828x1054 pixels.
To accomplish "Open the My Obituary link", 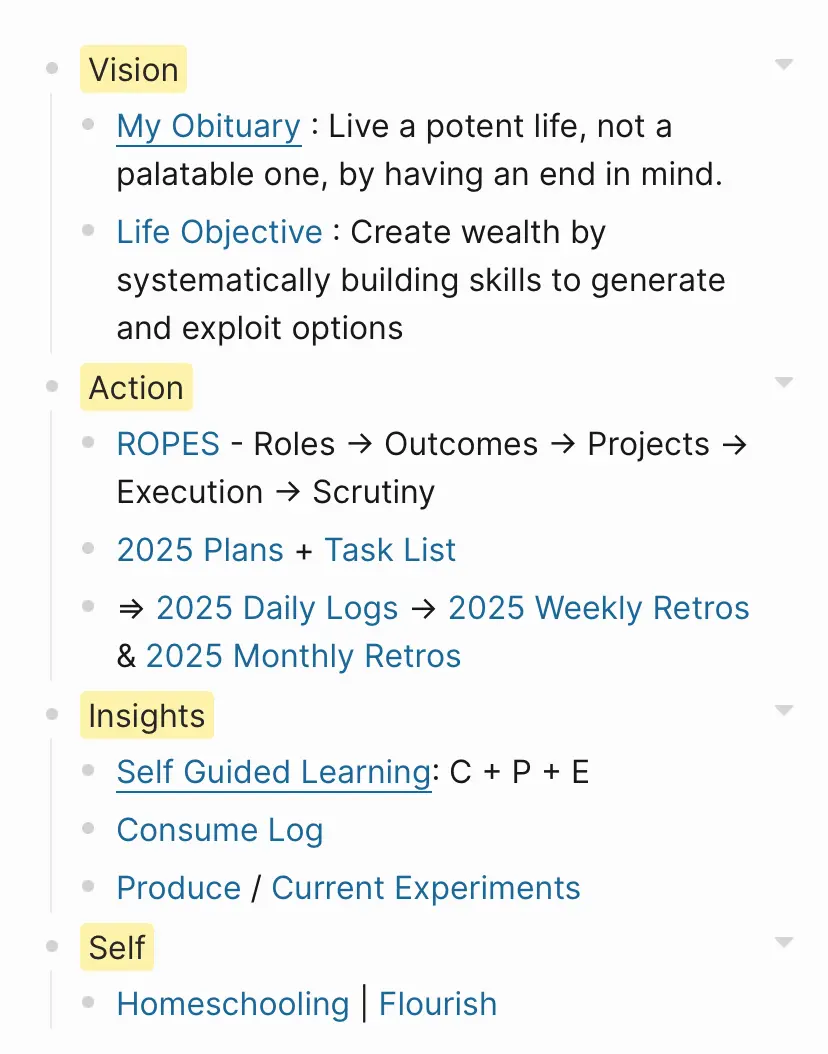I will coord(208,127).
